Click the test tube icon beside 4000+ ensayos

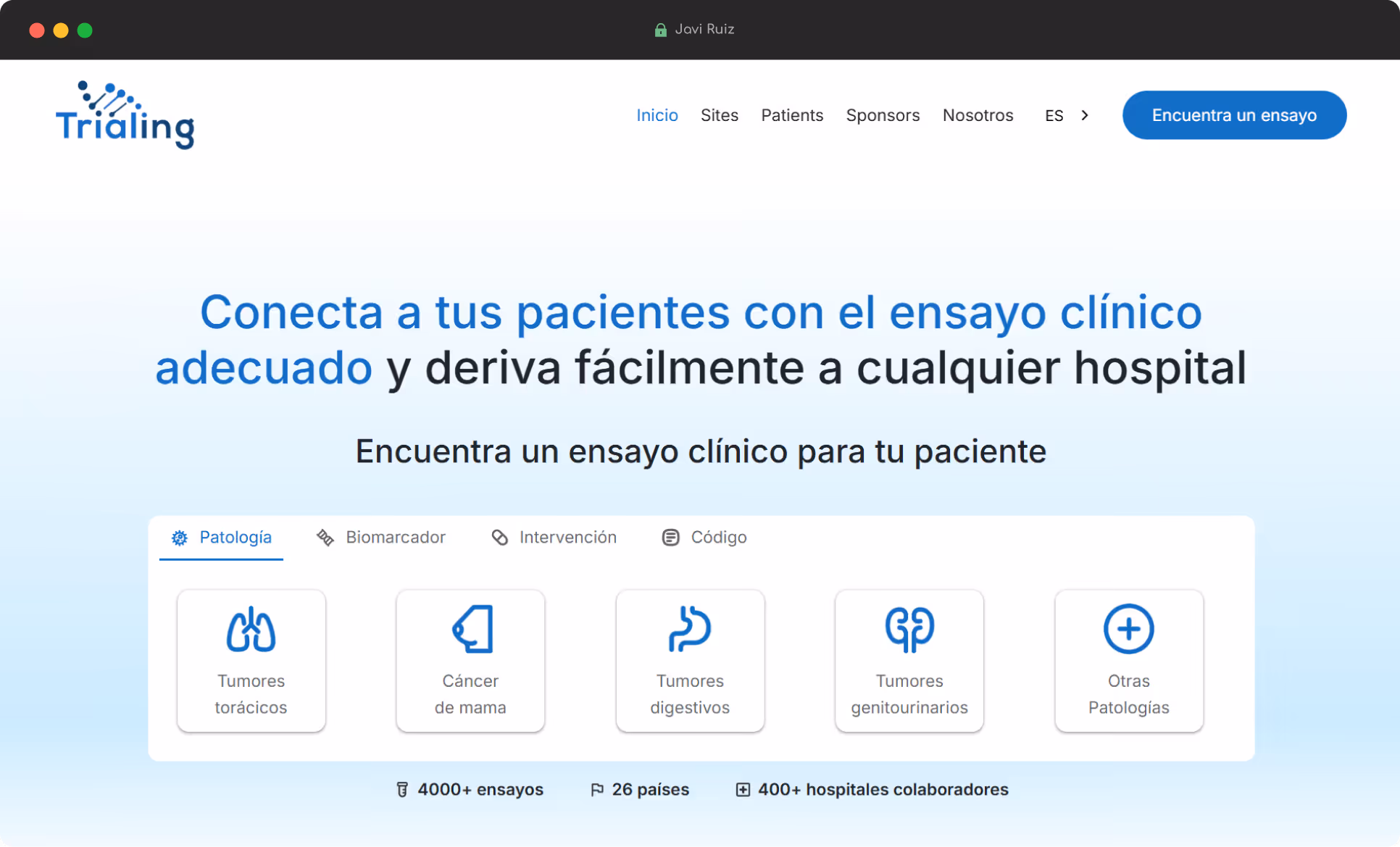point(402,790)
